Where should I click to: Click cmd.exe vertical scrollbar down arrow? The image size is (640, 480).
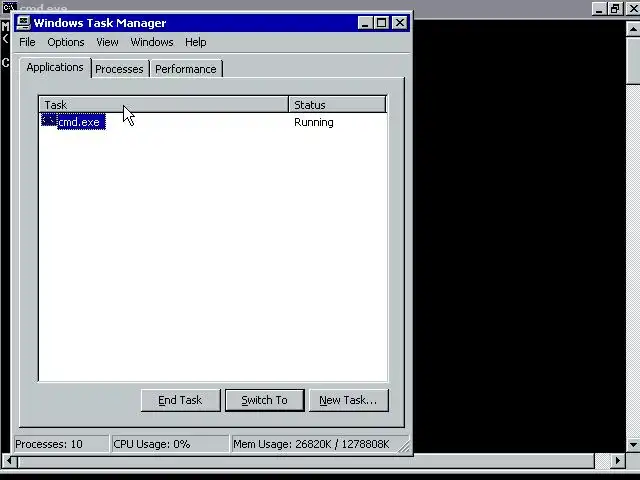coord(633,444)
